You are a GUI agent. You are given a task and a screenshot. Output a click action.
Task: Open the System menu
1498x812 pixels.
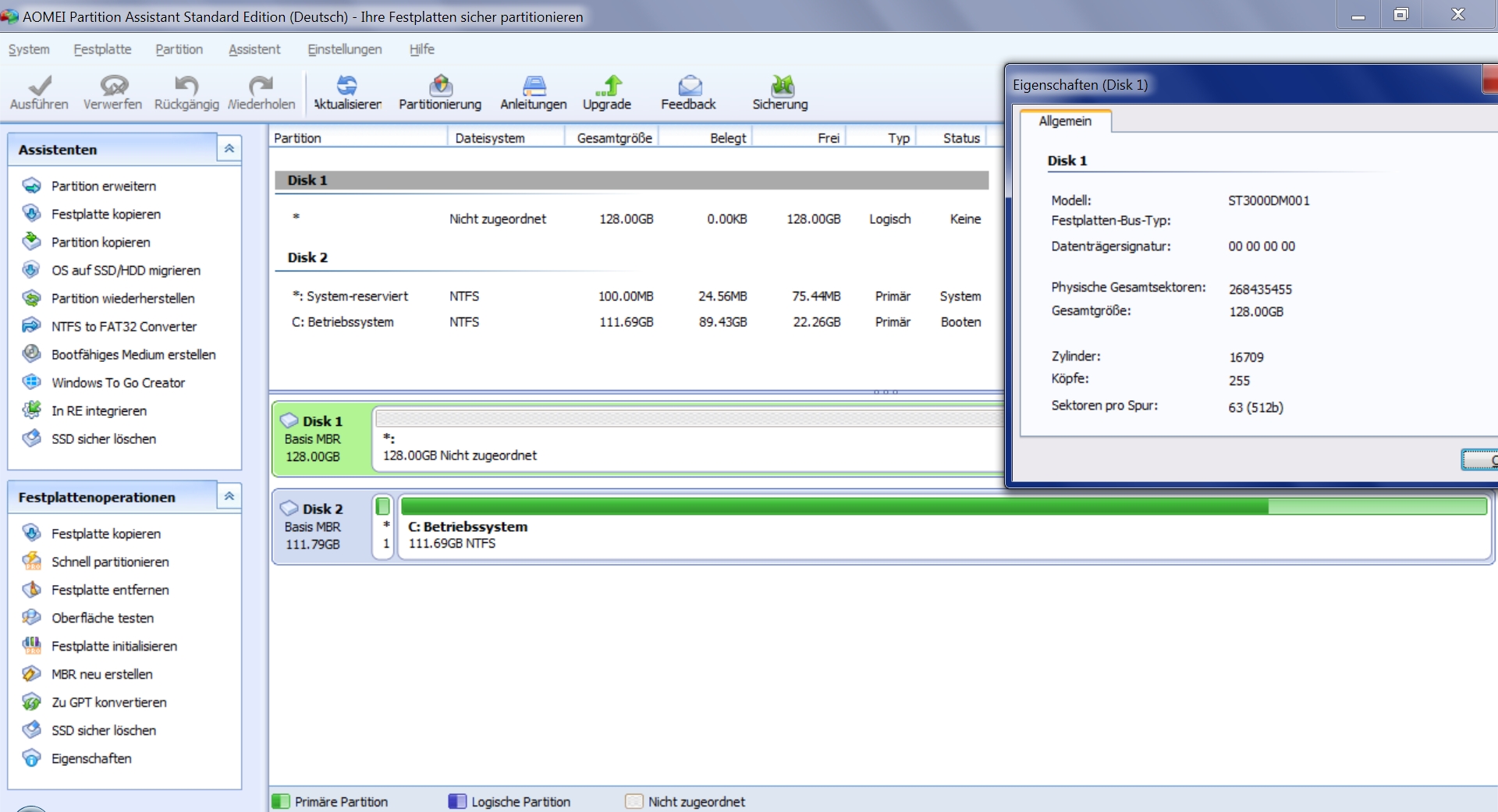pos(29,49)
